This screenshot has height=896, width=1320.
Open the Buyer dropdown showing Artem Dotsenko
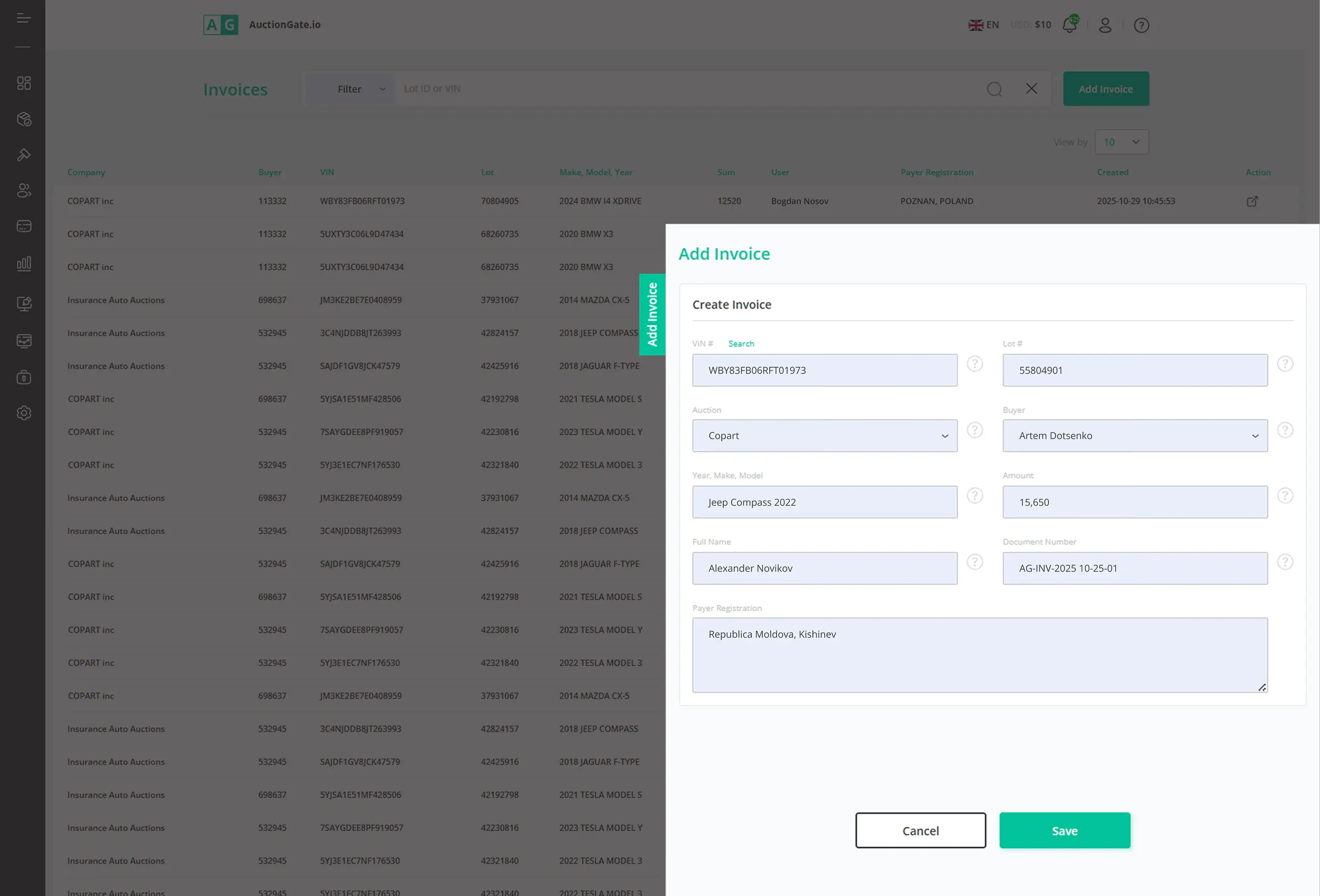tap(1134, 435)
